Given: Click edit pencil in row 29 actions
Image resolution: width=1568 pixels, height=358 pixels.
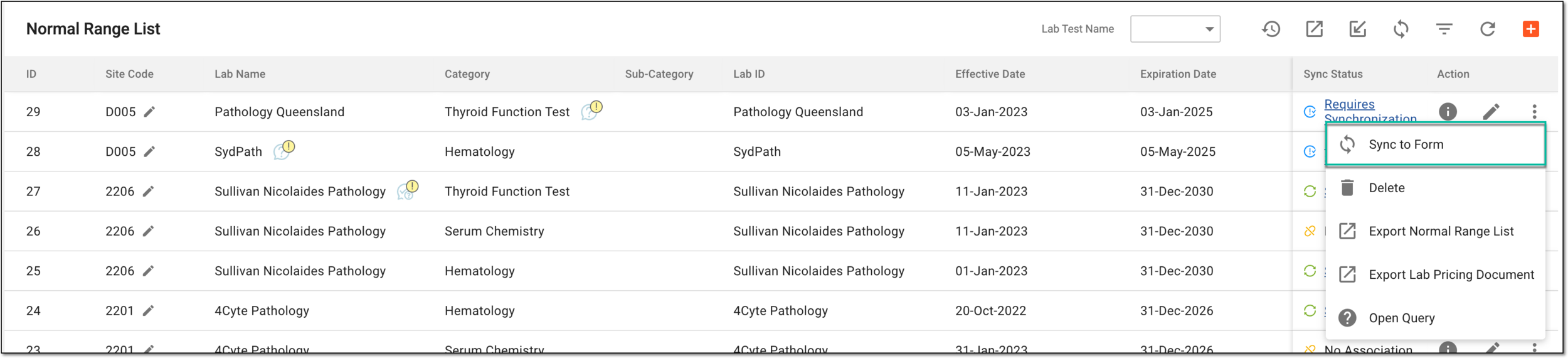Looking at the screenshot, I should click(x=1491, y=112).
